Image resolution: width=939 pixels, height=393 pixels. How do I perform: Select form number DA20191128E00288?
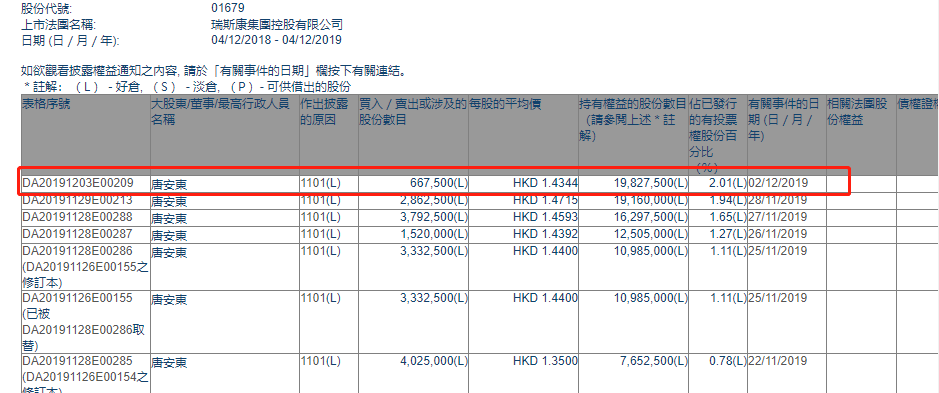pyautogui.click(x=78, y=217)
